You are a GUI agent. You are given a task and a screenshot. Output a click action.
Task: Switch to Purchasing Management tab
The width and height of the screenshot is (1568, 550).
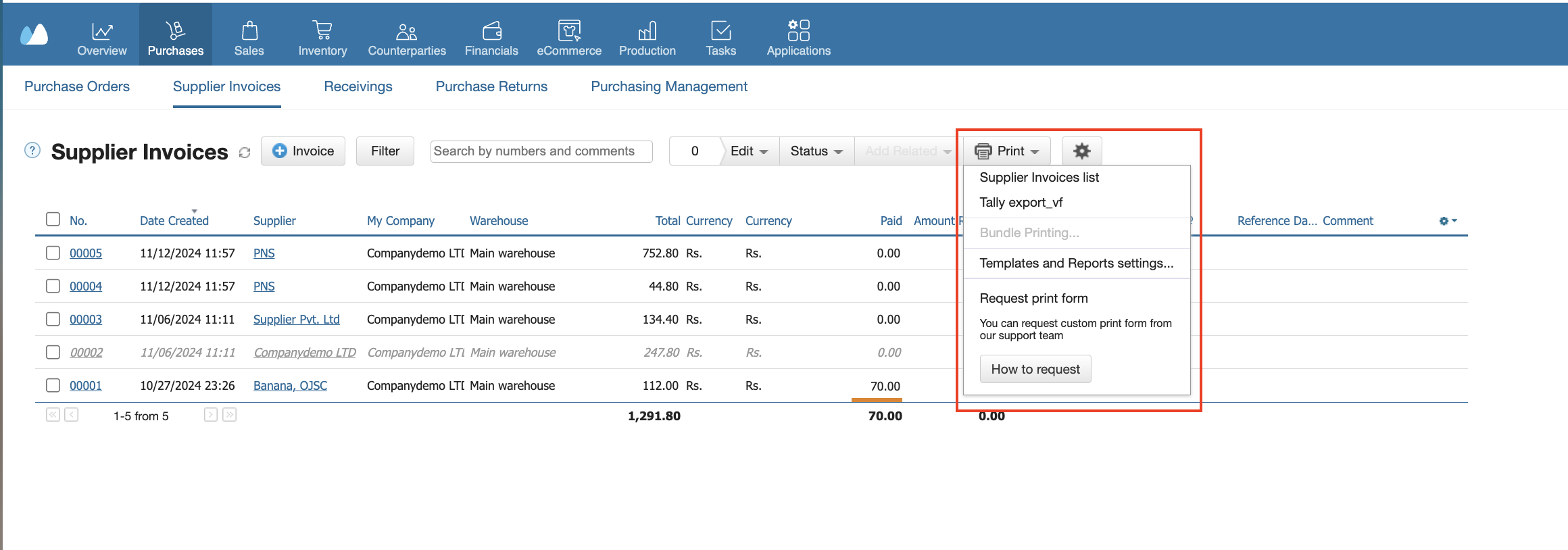[x=669, y=86]
